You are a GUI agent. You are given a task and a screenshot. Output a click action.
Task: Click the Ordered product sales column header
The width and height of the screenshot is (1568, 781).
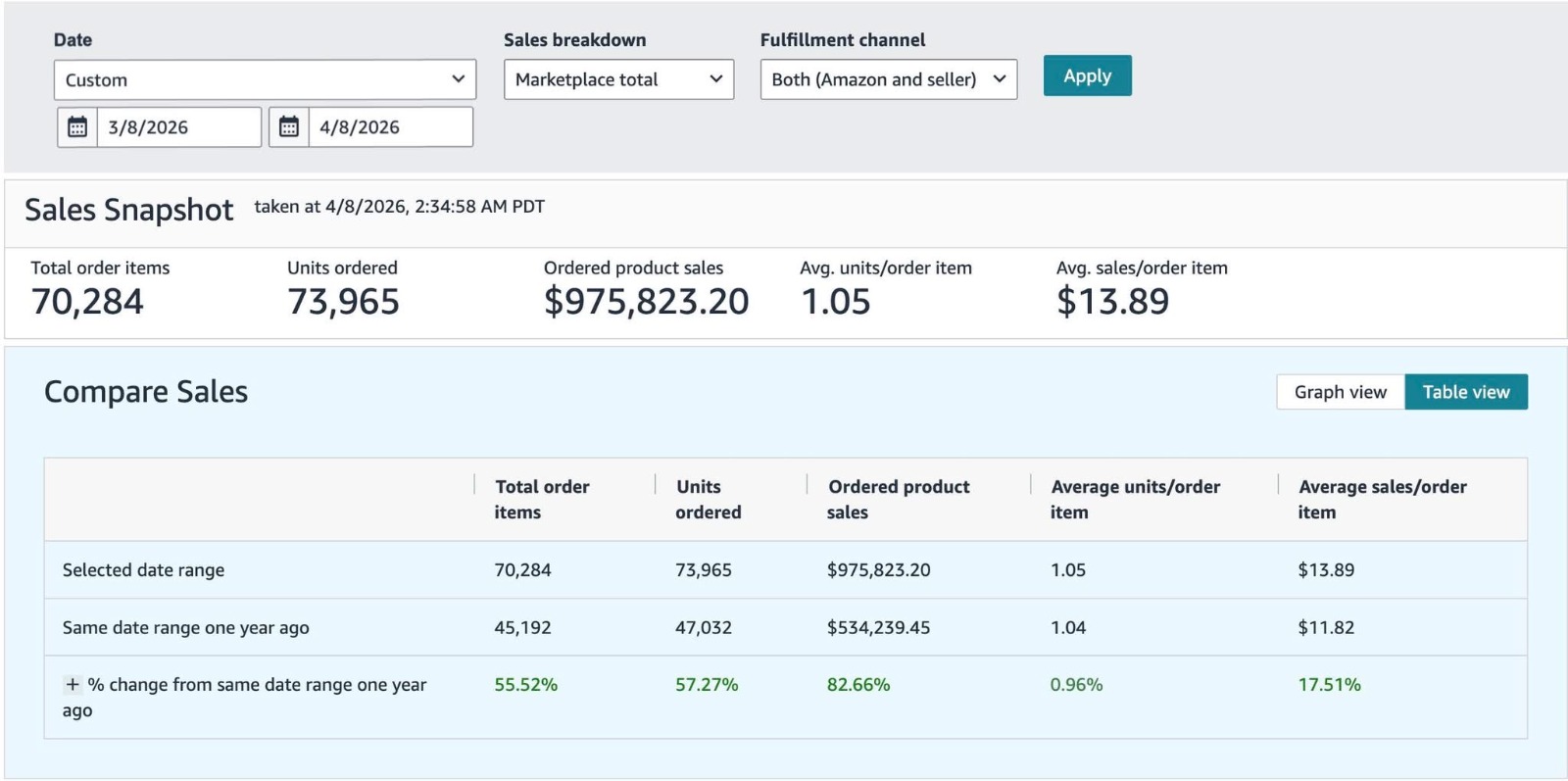[899, 500]
